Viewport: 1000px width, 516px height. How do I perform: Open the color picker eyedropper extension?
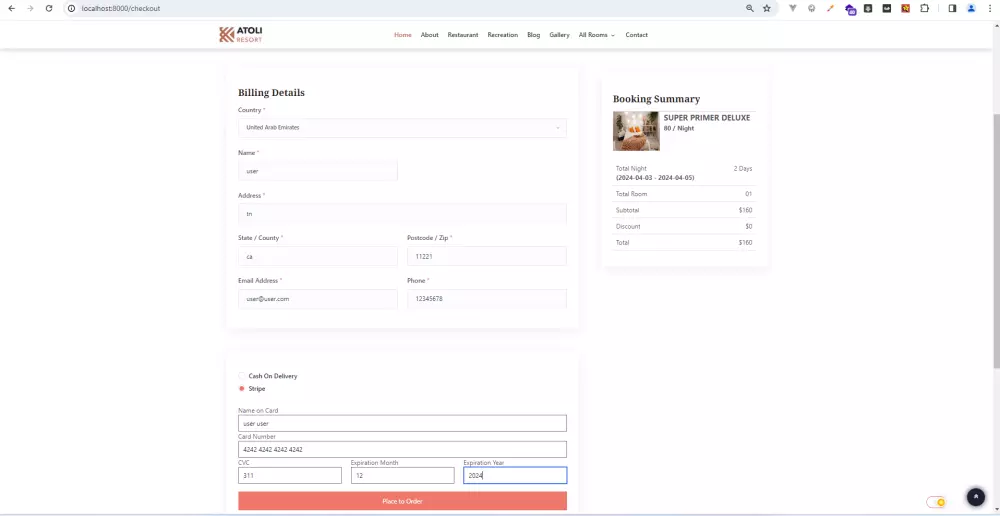830,8
